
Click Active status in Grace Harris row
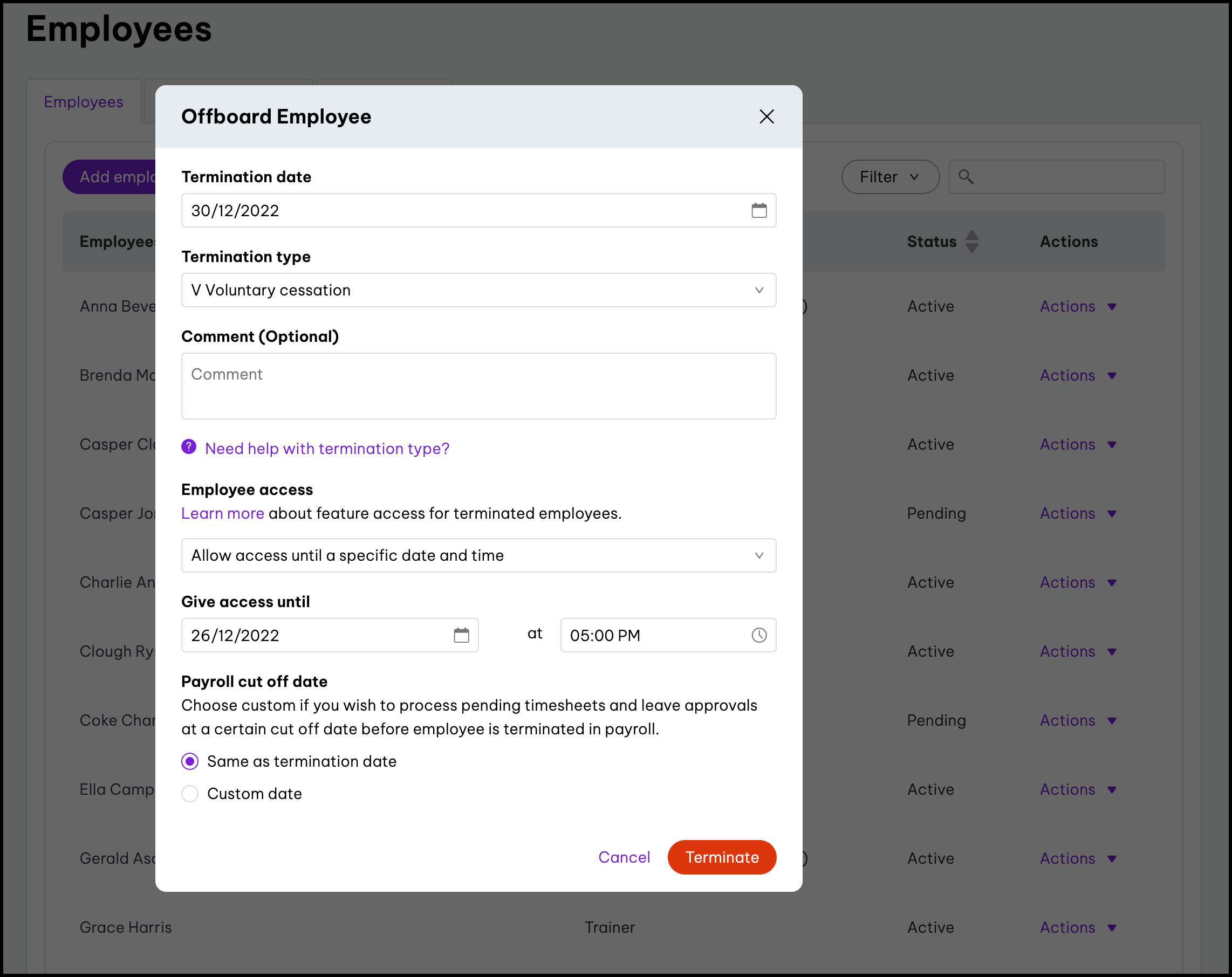[x=930, y=927]
